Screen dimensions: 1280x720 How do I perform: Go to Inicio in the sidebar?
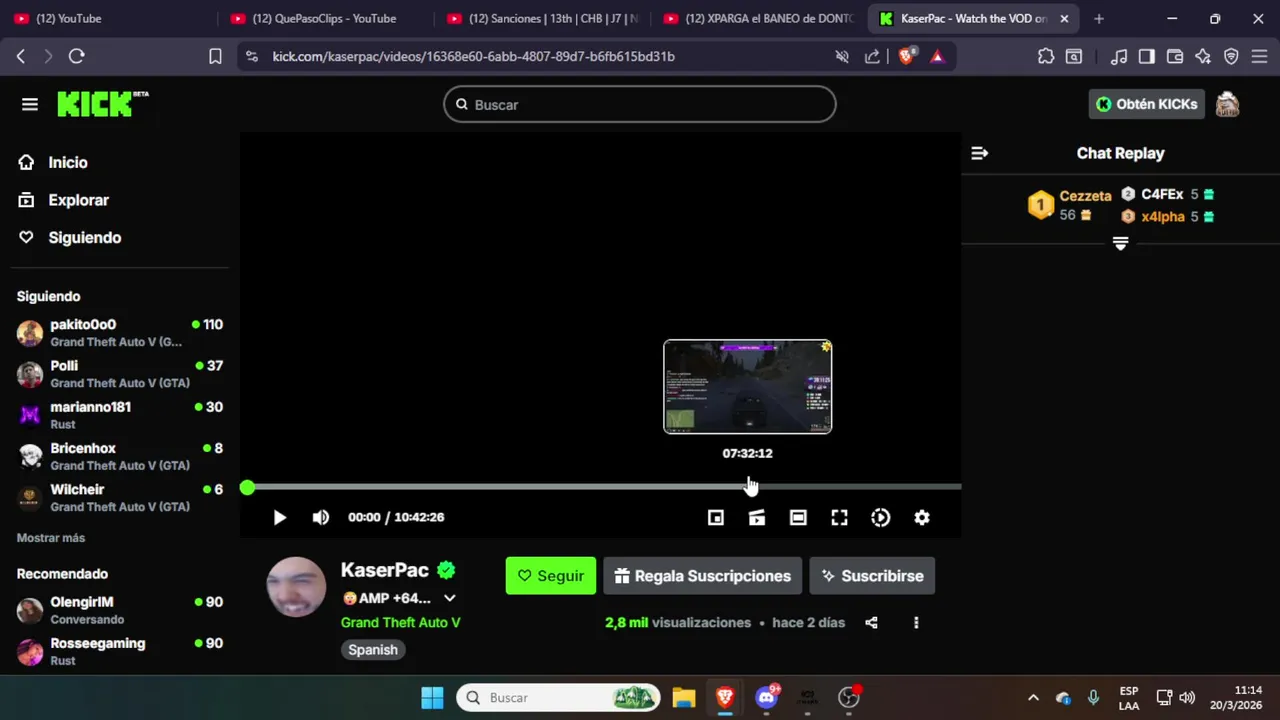tap(68, 162)
